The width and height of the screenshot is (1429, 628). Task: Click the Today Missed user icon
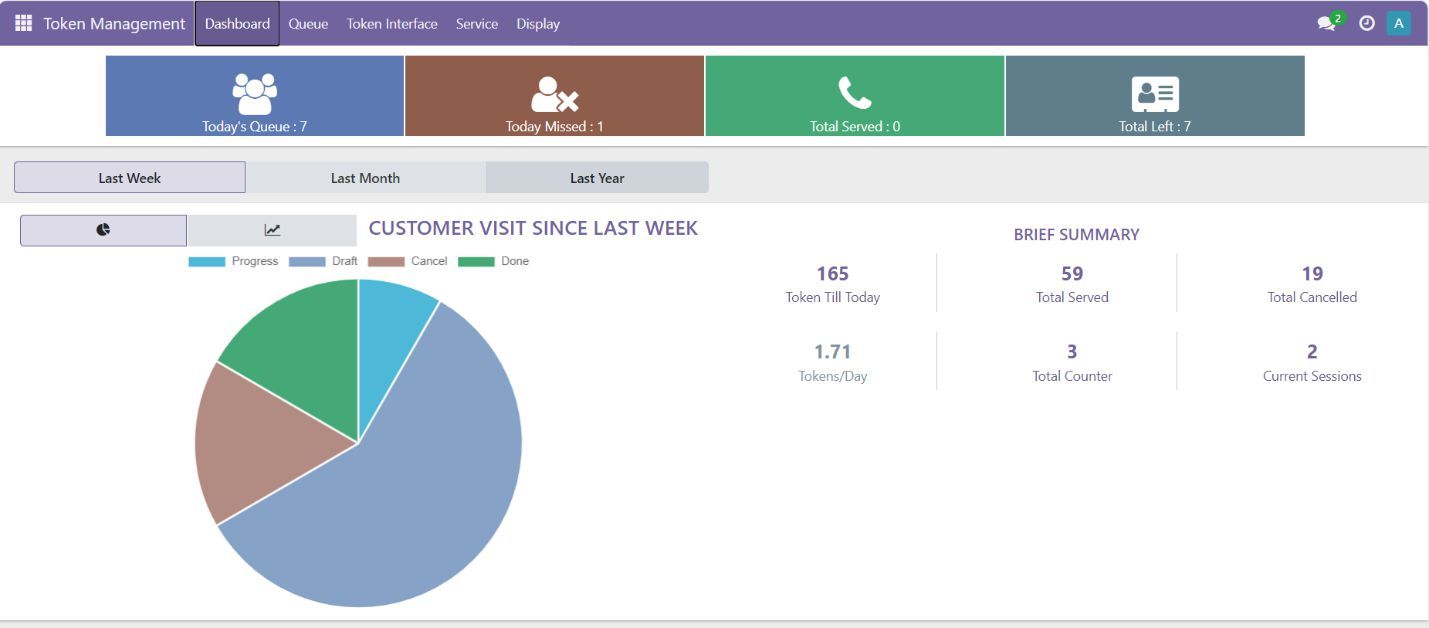554,95
